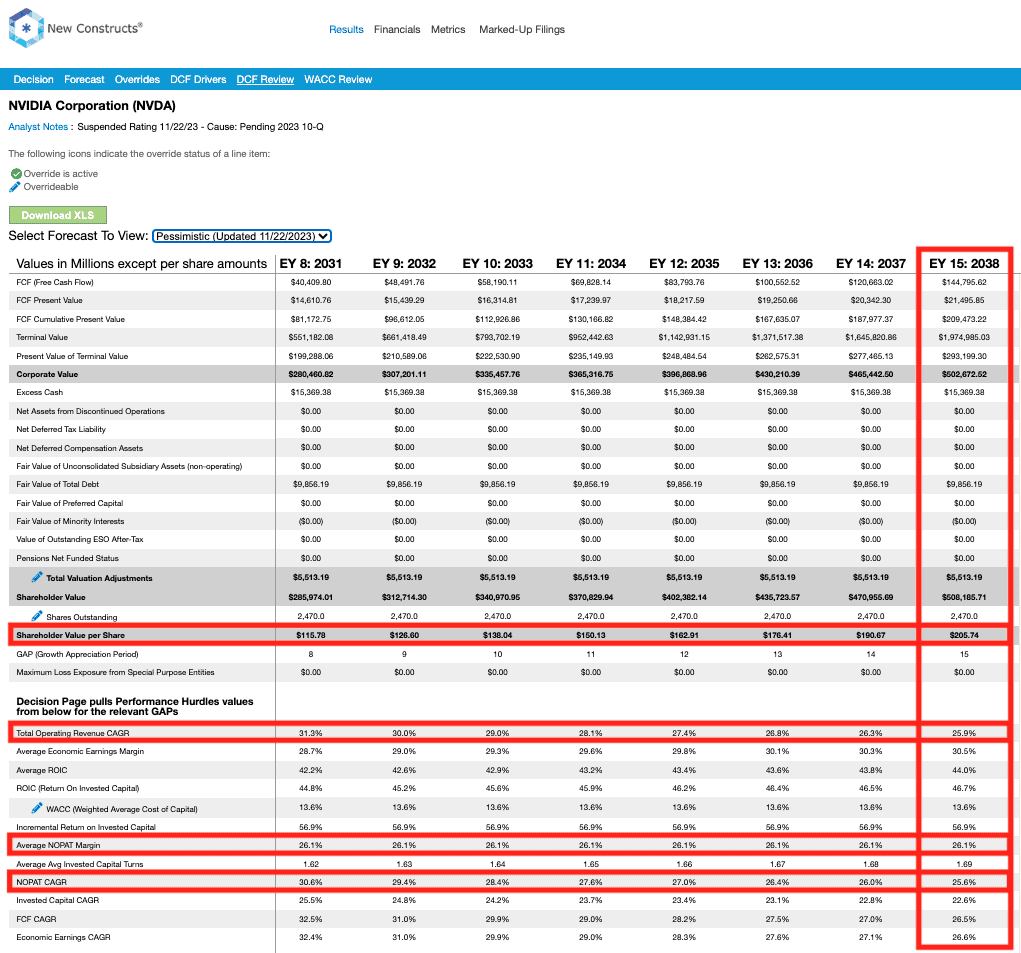
Task: Click the FCF (Free Cash Flow) row label
Action: pos(55,283)
